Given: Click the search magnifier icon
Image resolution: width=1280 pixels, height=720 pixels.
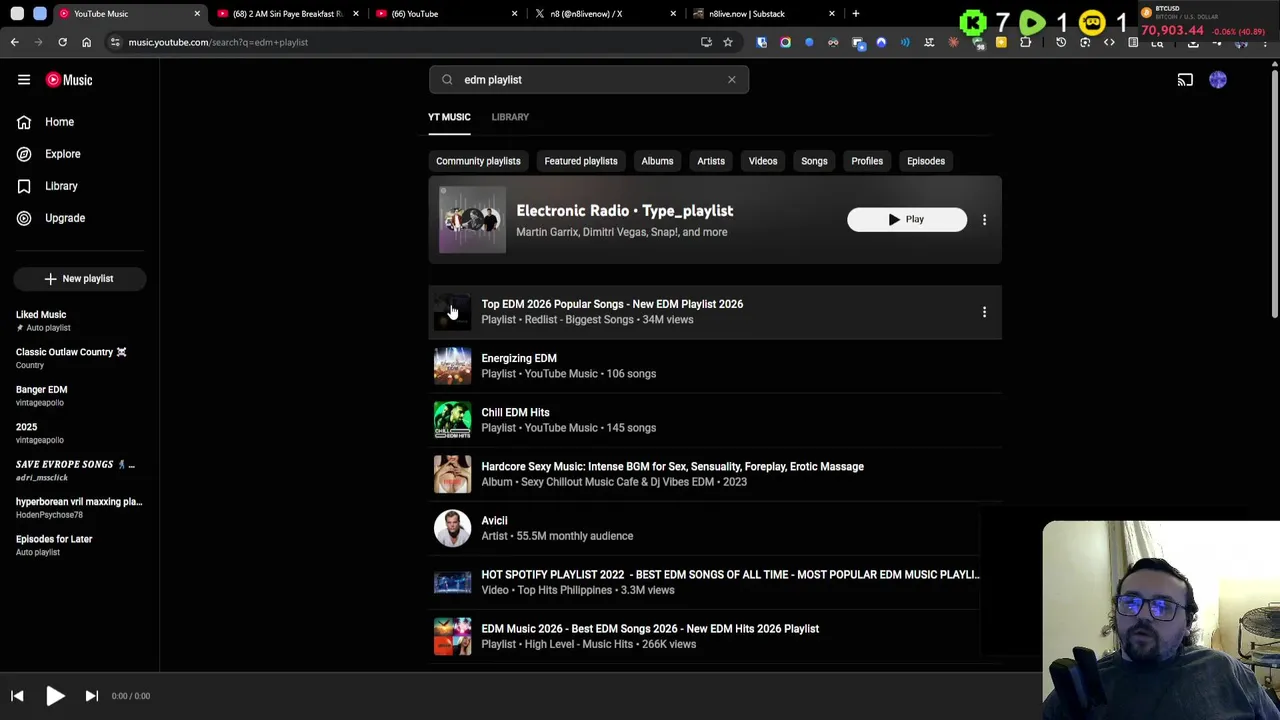Looking at the screenshot, I should point(447,80).
